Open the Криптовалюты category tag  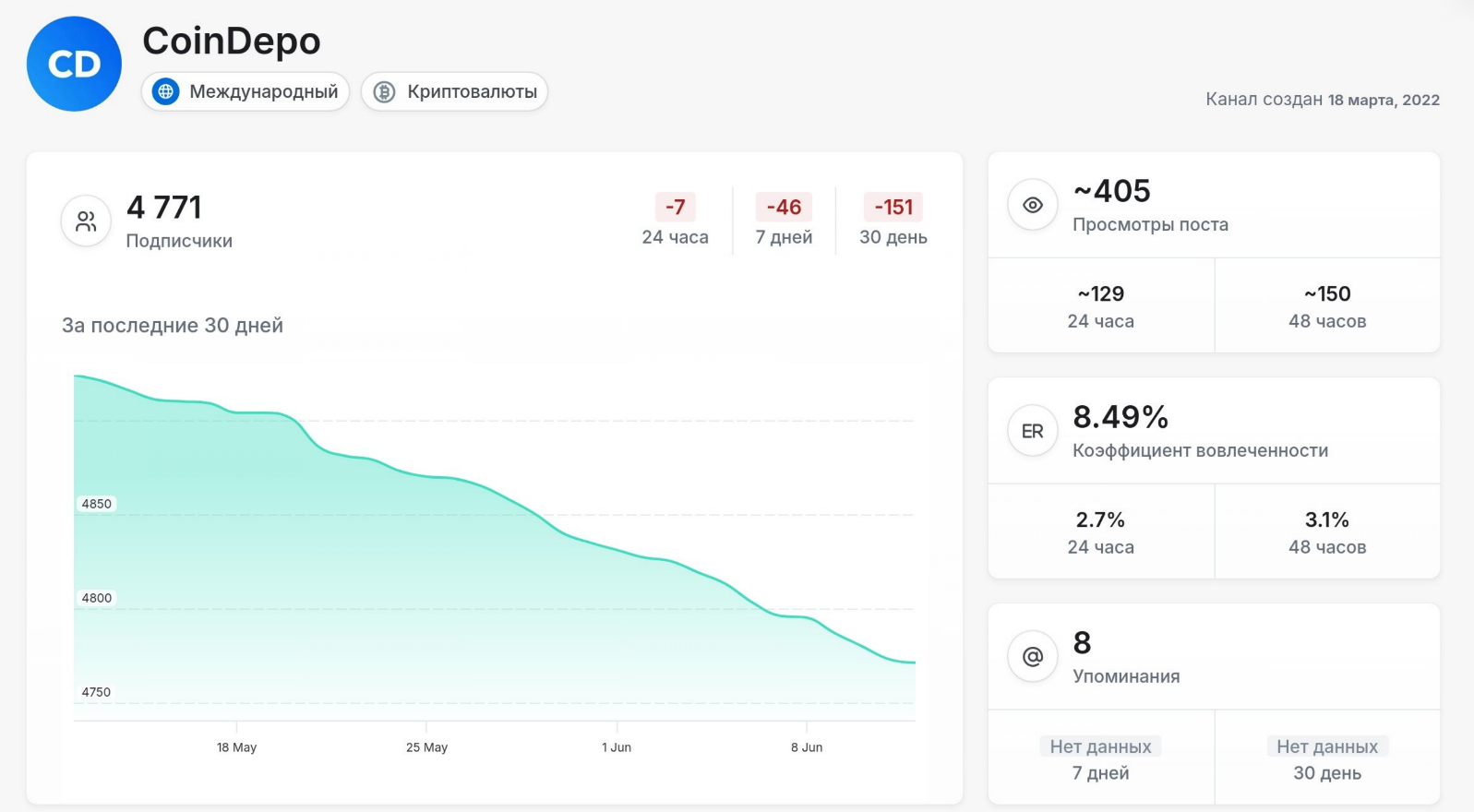coord(454,91)
